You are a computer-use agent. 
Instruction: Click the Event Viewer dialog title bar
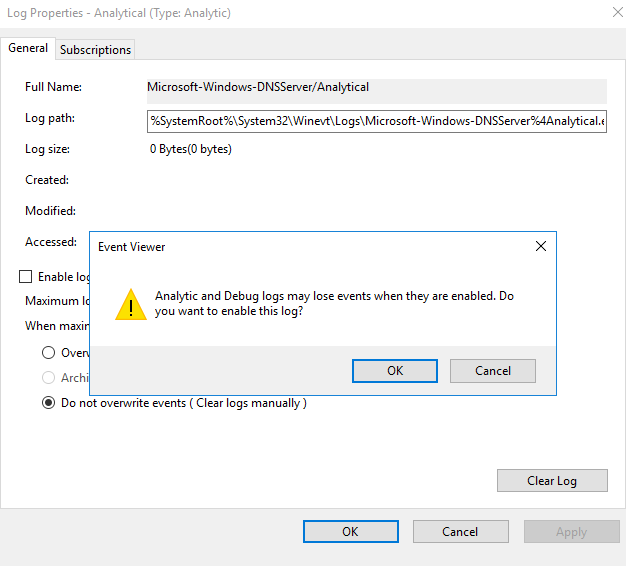coord(311,247)
